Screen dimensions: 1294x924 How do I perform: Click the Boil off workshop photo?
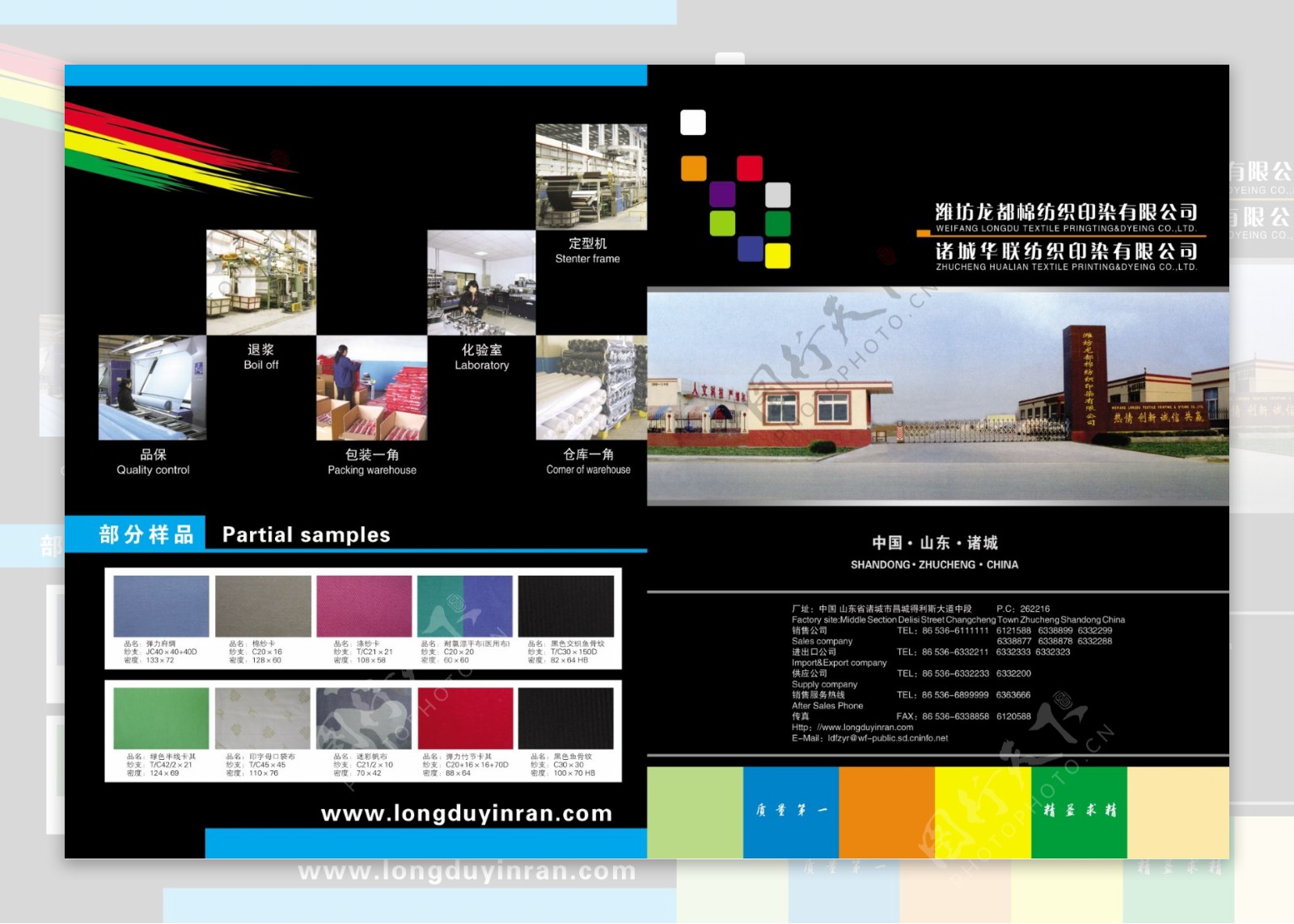point(261,282)
